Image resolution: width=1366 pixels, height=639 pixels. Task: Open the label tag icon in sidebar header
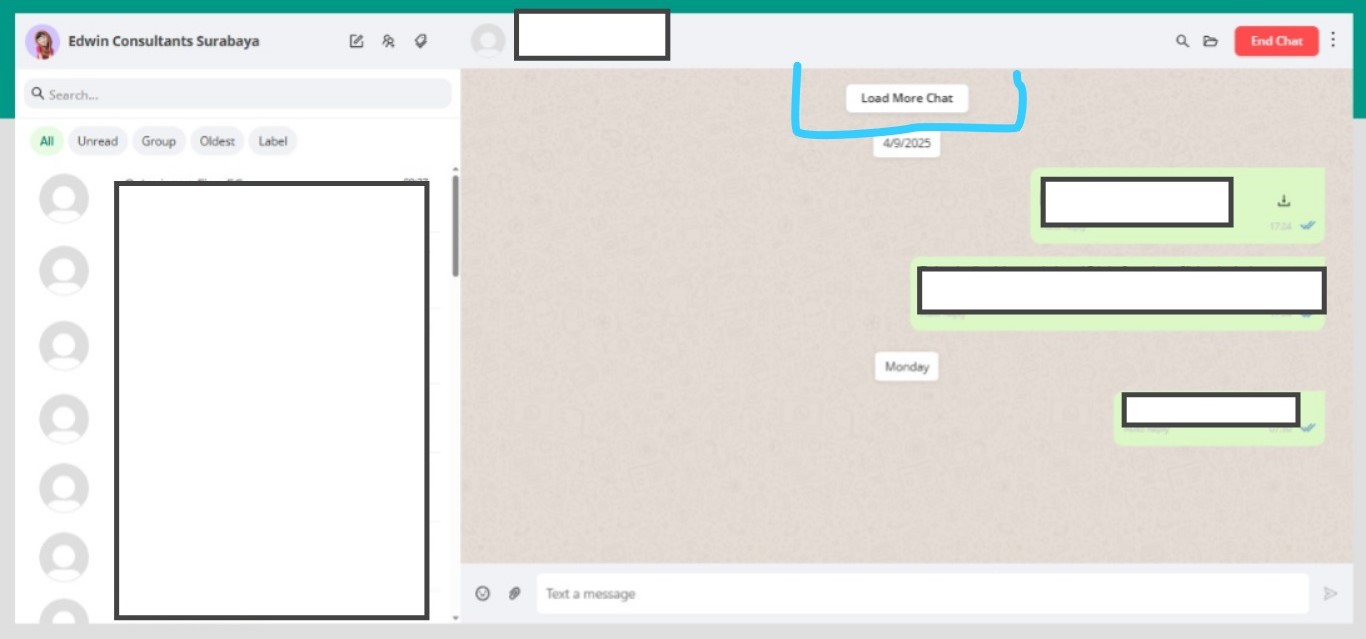421,41
